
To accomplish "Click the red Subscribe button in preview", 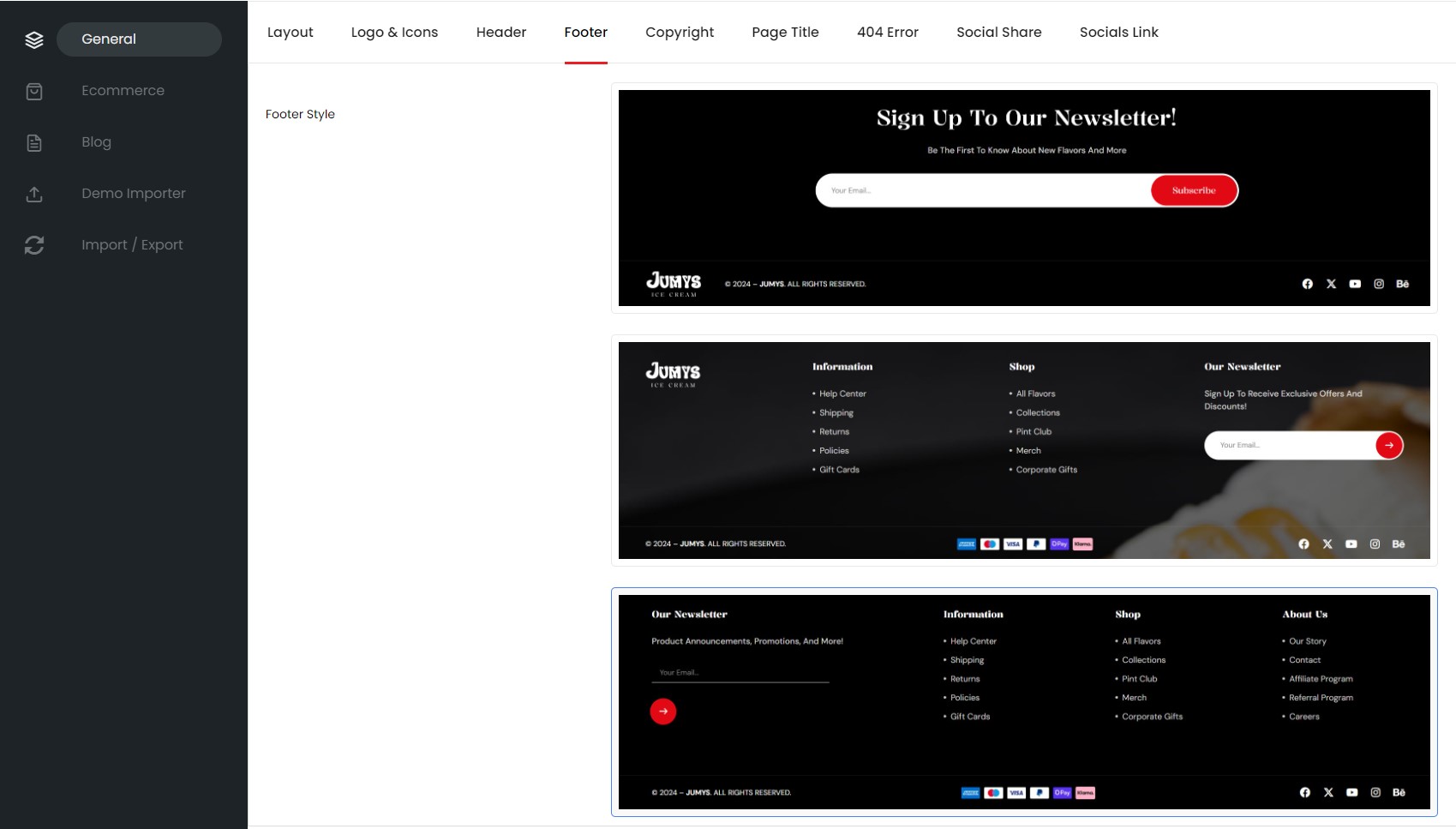I will (1193, 190).
